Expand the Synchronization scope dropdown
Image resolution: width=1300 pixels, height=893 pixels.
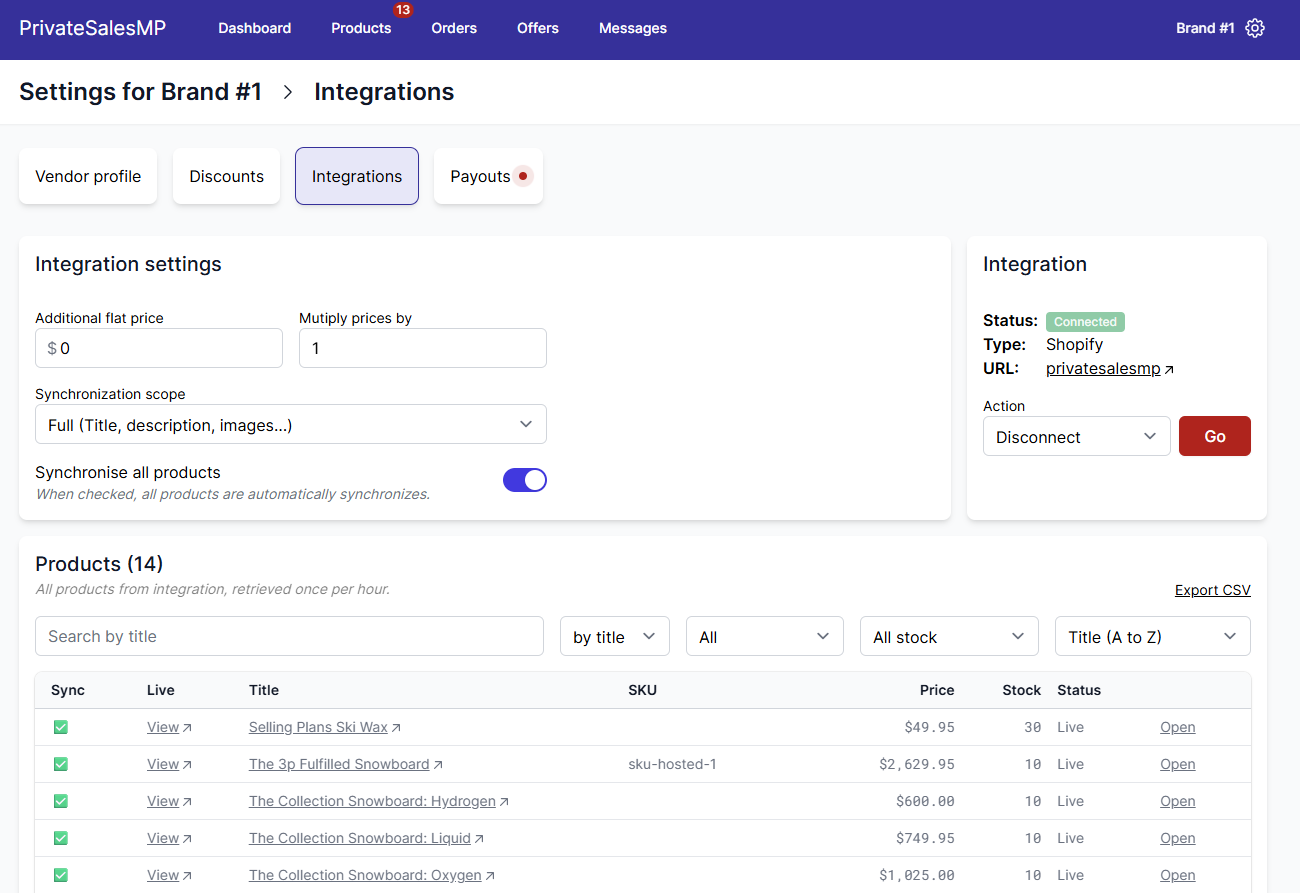tap(291, 424)
